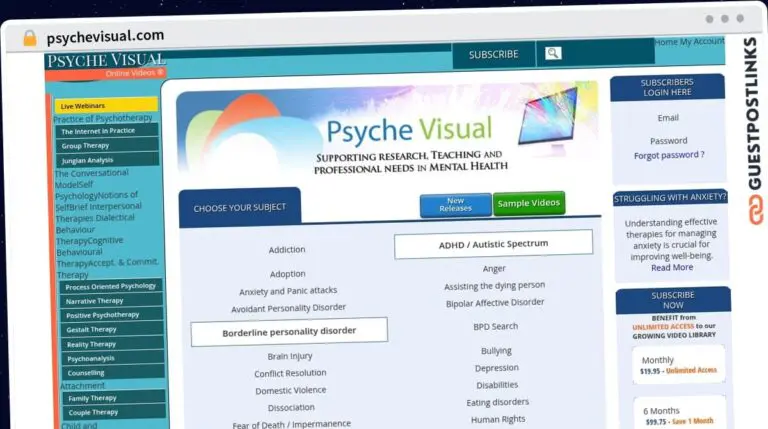Open the Home link

click(x=666, y=42)
